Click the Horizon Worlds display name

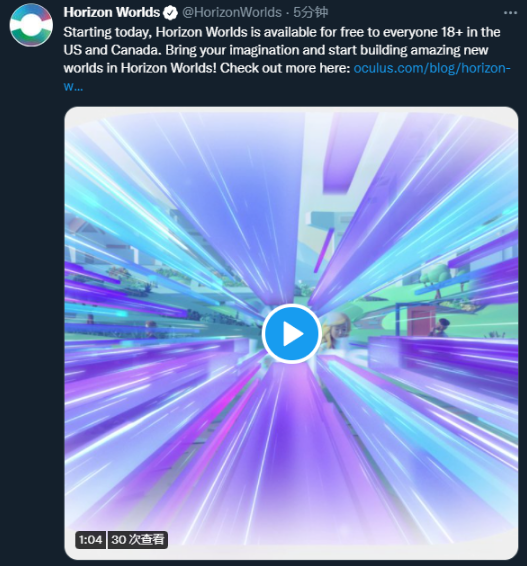coord(112,13)
